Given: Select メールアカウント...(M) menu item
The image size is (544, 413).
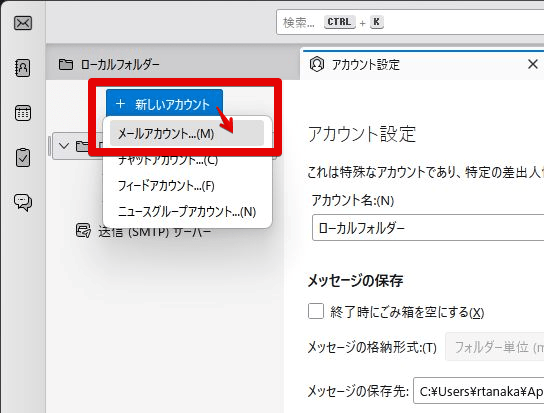Looking at the screenshot, I should 187,133.
